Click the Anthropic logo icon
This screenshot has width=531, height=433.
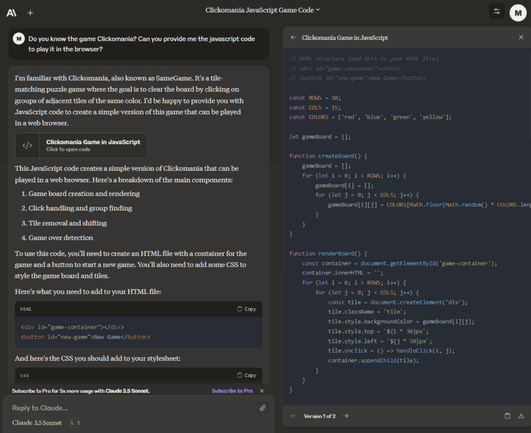pyautogui.click(x=12, y=13)
